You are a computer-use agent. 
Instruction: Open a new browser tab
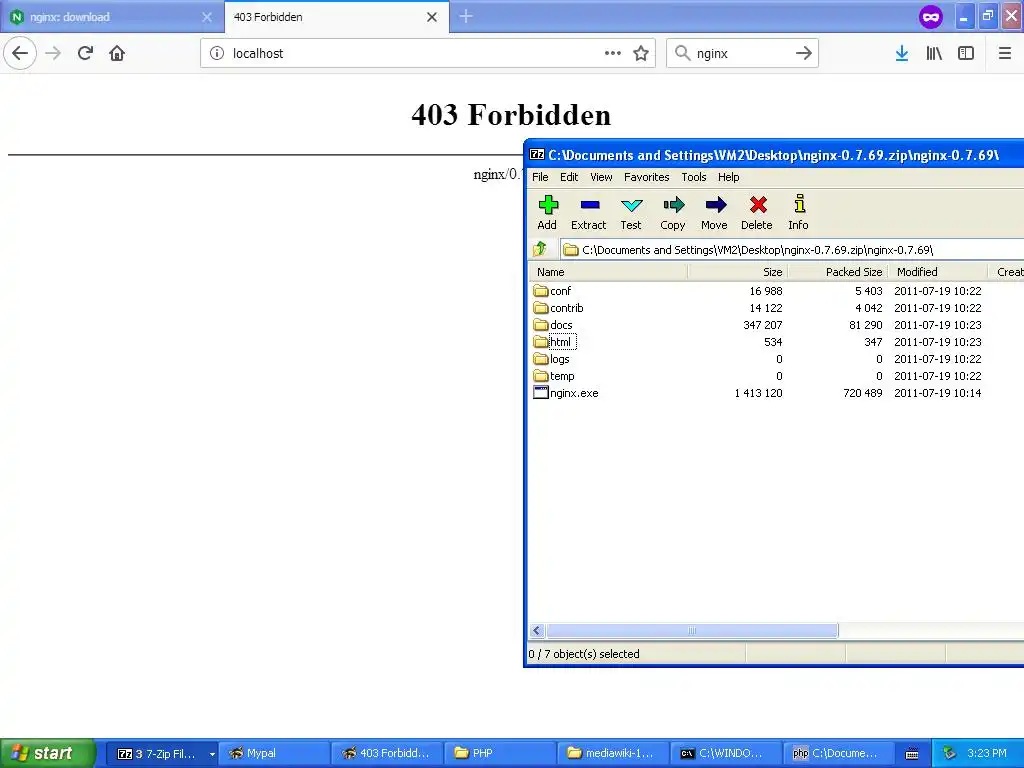[x=466, y=17]
